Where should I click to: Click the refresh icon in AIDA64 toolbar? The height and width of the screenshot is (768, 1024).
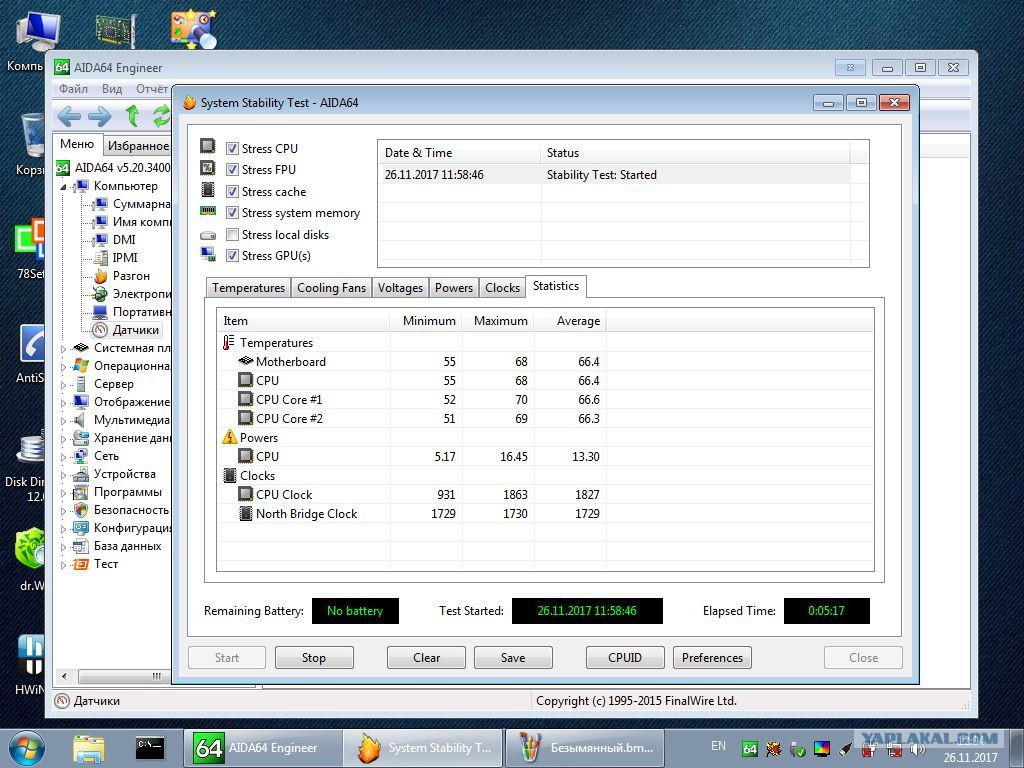[x=161, y=116]
